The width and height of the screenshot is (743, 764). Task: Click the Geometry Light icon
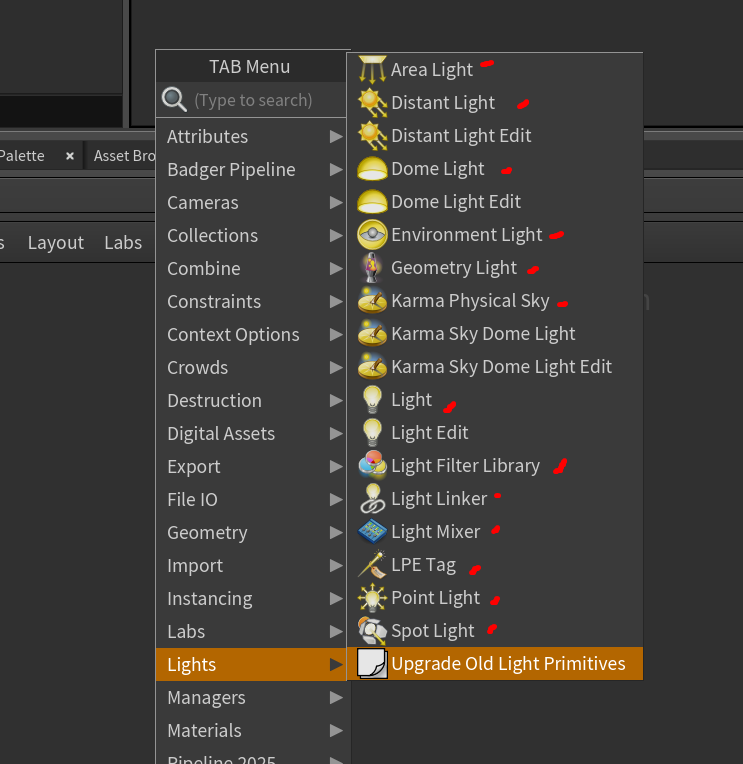click(372, 268)
